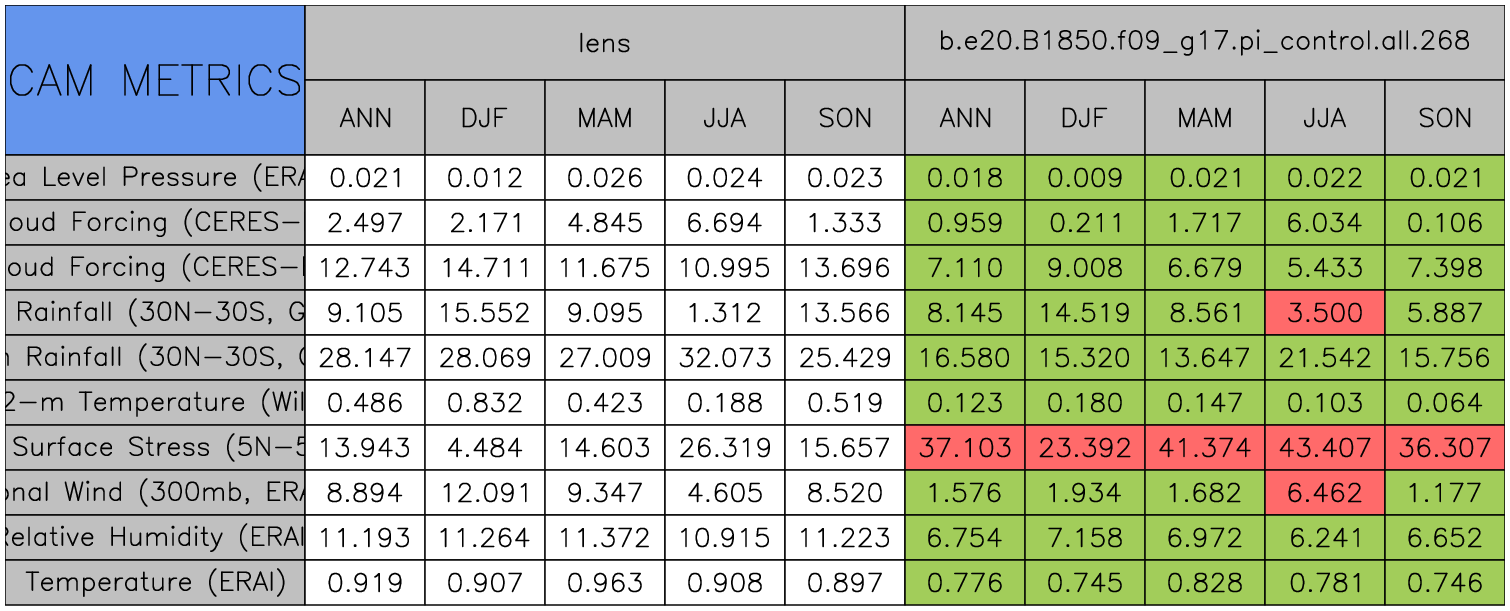Select the red cell with value 3.500
This screenshot has height=611, width=1510.
(1324, 313)
